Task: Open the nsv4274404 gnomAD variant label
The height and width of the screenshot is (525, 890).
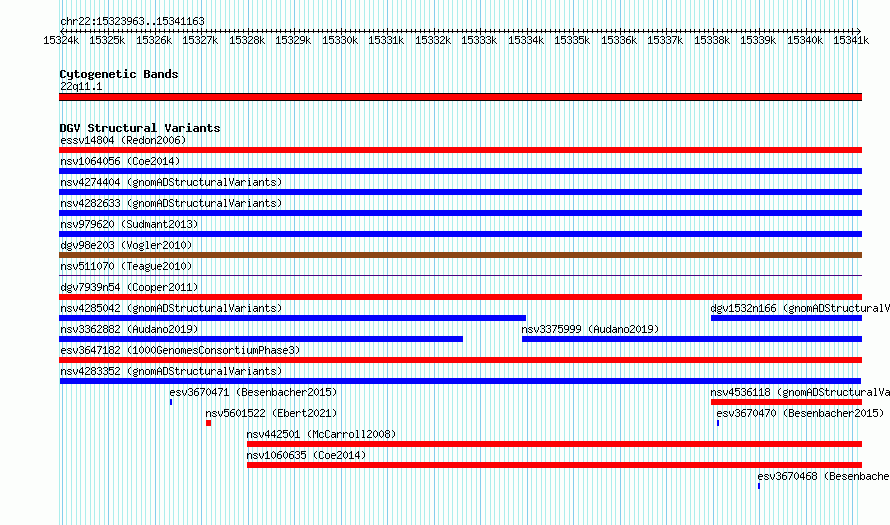Action: click(x=171, y=182)
